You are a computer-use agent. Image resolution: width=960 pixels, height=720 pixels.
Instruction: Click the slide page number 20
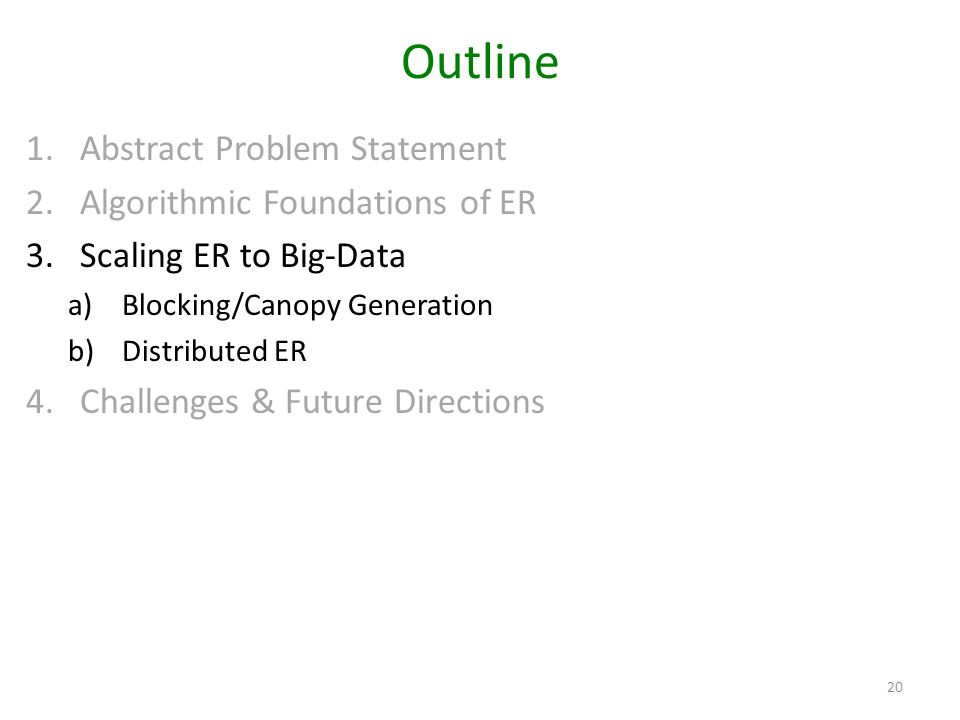894,687
